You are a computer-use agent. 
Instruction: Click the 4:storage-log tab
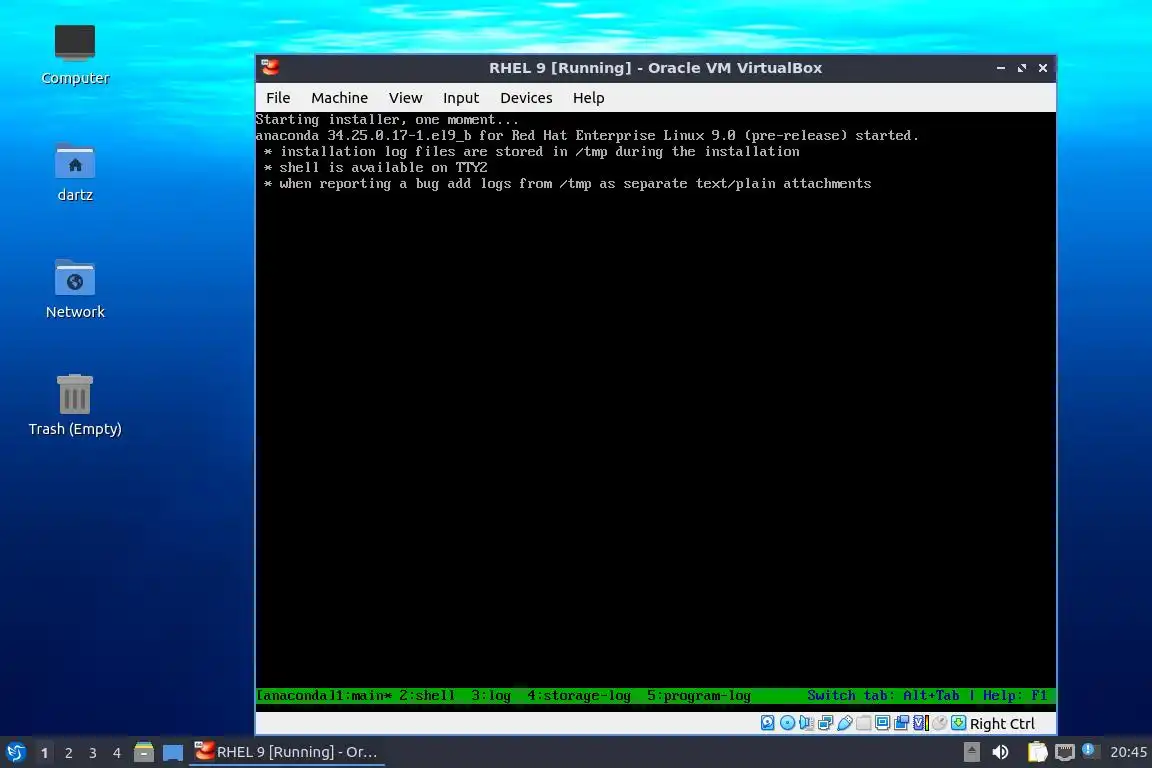coord(579,695)
